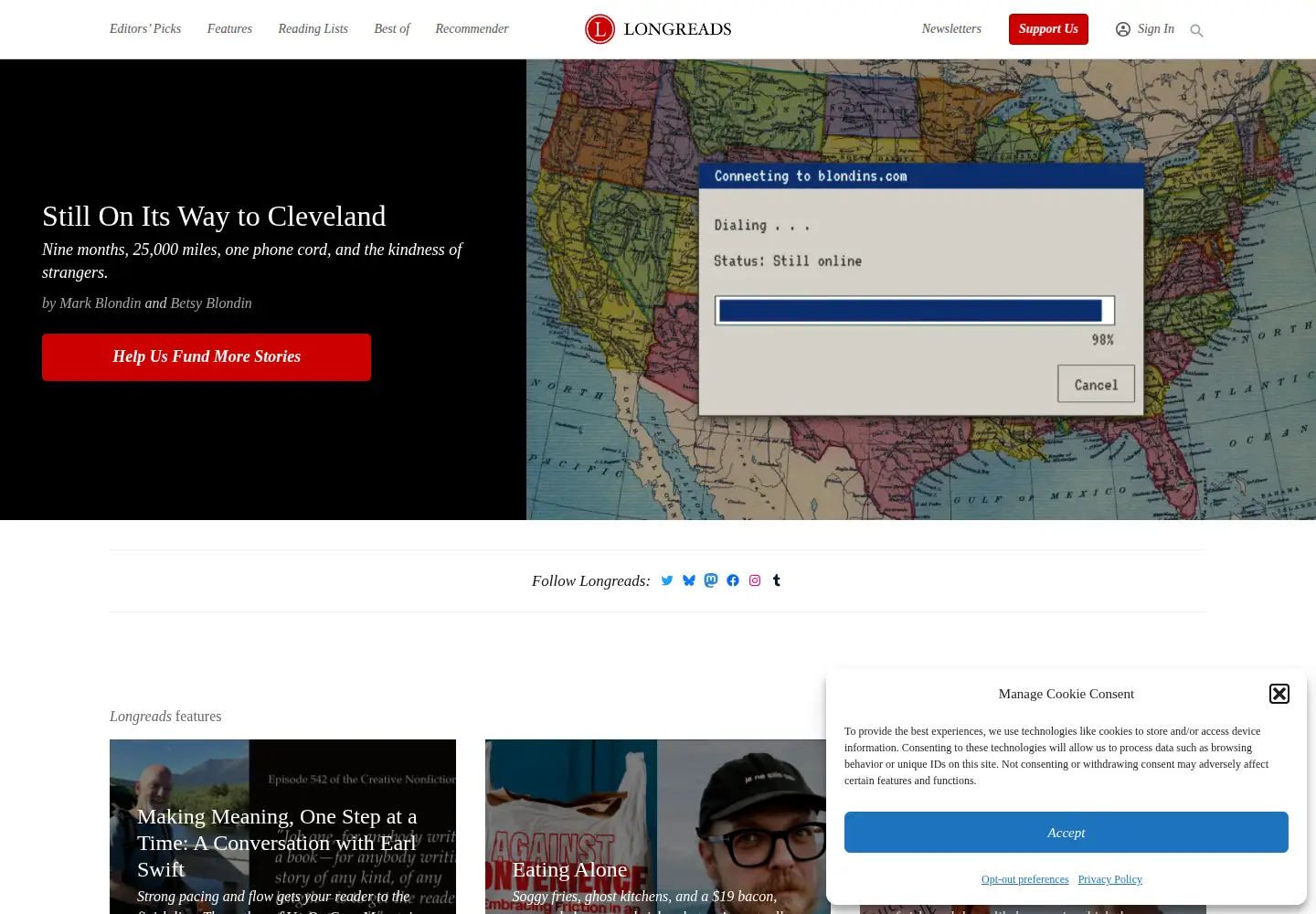The width and height of the screenshot is (1316, 914).
Task: Click Help Us Fund More Stories button
Action: point(207,357)
